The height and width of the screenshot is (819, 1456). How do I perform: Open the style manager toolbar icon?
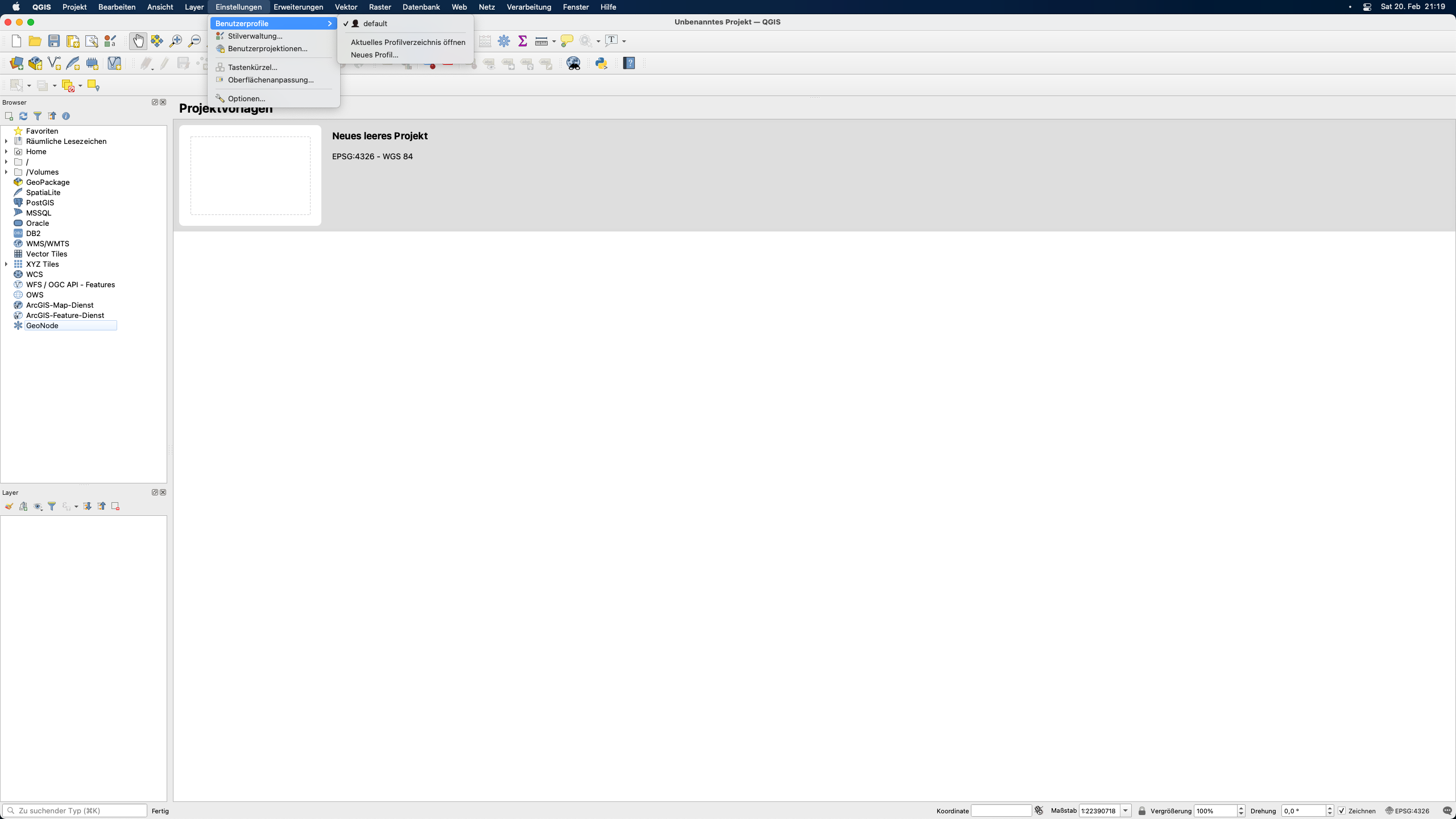(110, 41)
